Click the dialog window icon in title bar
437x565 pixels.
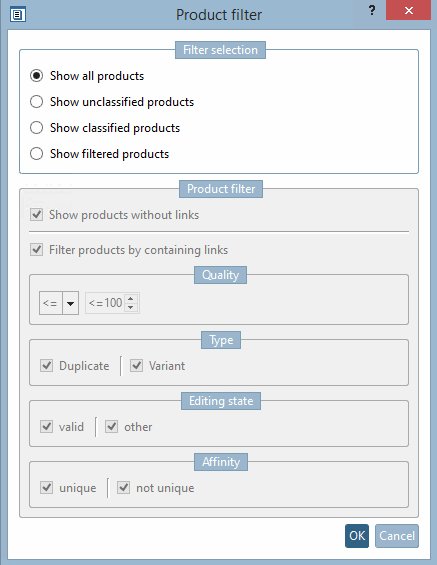click(18, 15)
